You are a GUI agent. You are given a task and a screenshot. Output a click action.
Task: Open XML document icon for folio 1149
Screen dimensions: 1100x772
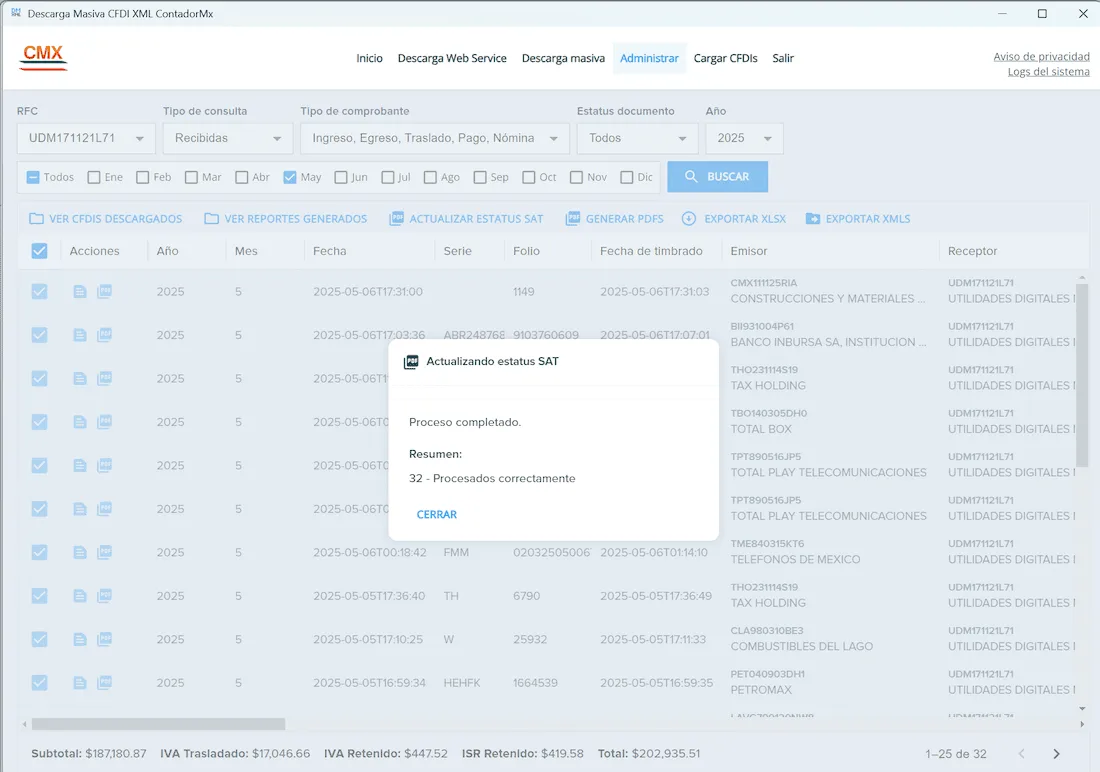tap(80, 292)
